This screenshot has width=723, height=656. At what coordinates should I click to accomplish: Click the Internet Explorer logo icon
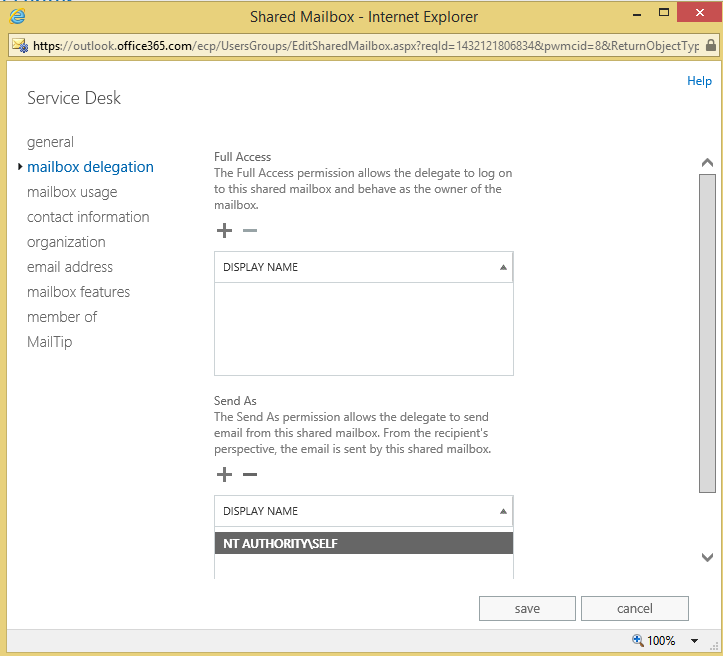pyautogui.click(x=18, y=17)
